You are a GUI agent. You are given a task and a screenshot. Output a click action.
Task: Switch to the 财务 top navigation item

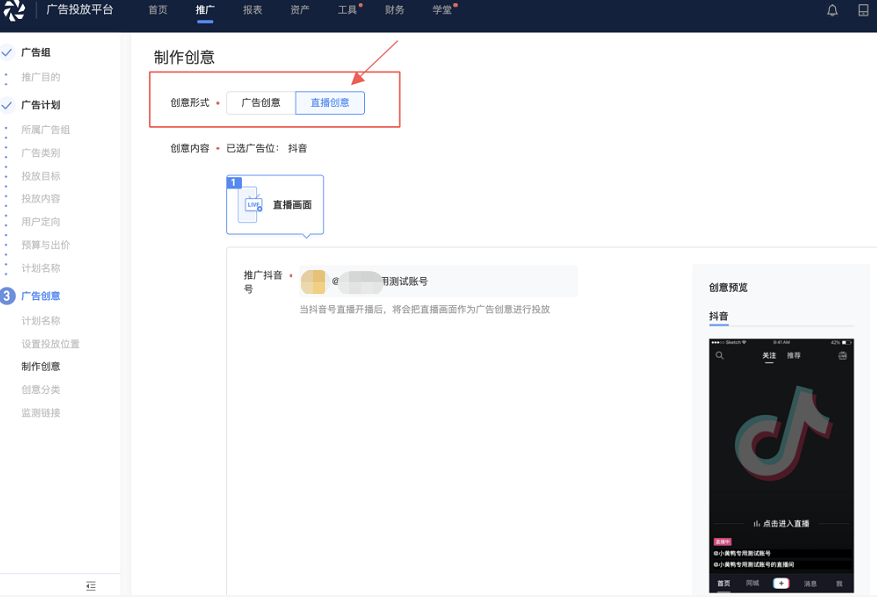395,10
